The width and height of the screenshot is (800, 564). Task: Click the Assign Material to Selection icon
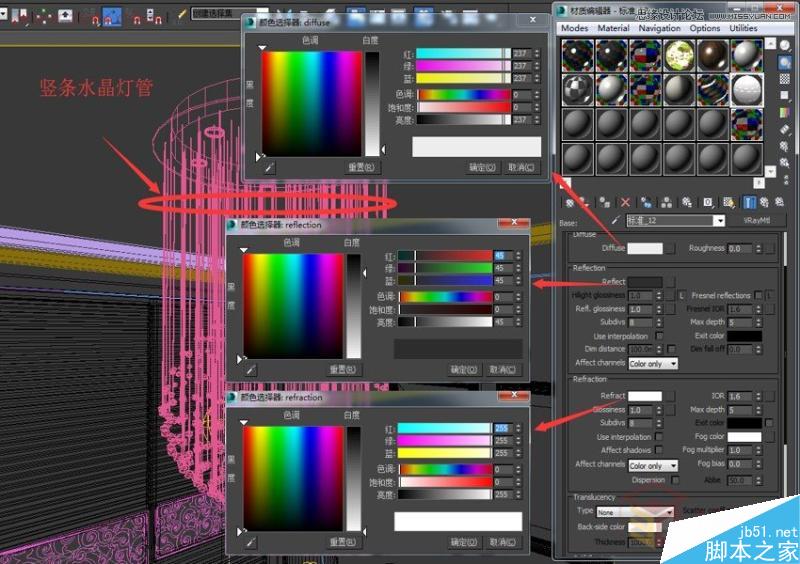click(x=605, y=203)
